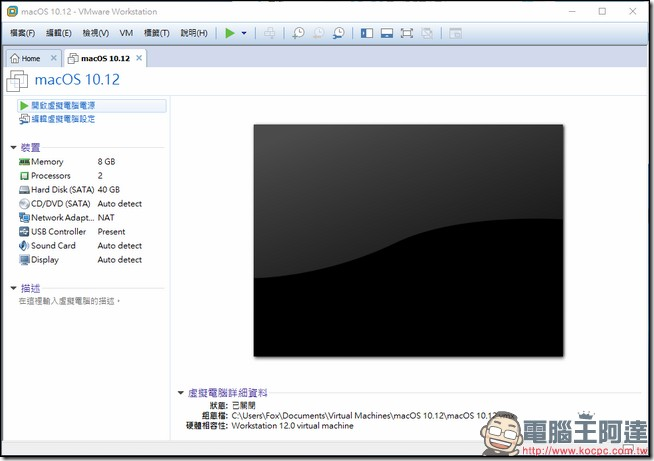Collapse the 虛擬電腦詳細資料 section
Viewport: 654px width, 461px height.
pos(181,393)
